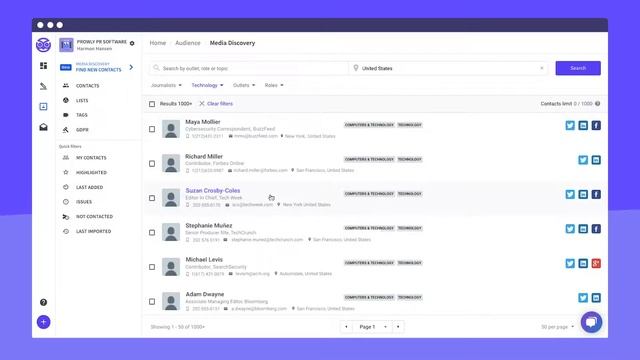640x360 pixels.
Task: Expand the Roles filter dropdown
Action: pos(274,85)
